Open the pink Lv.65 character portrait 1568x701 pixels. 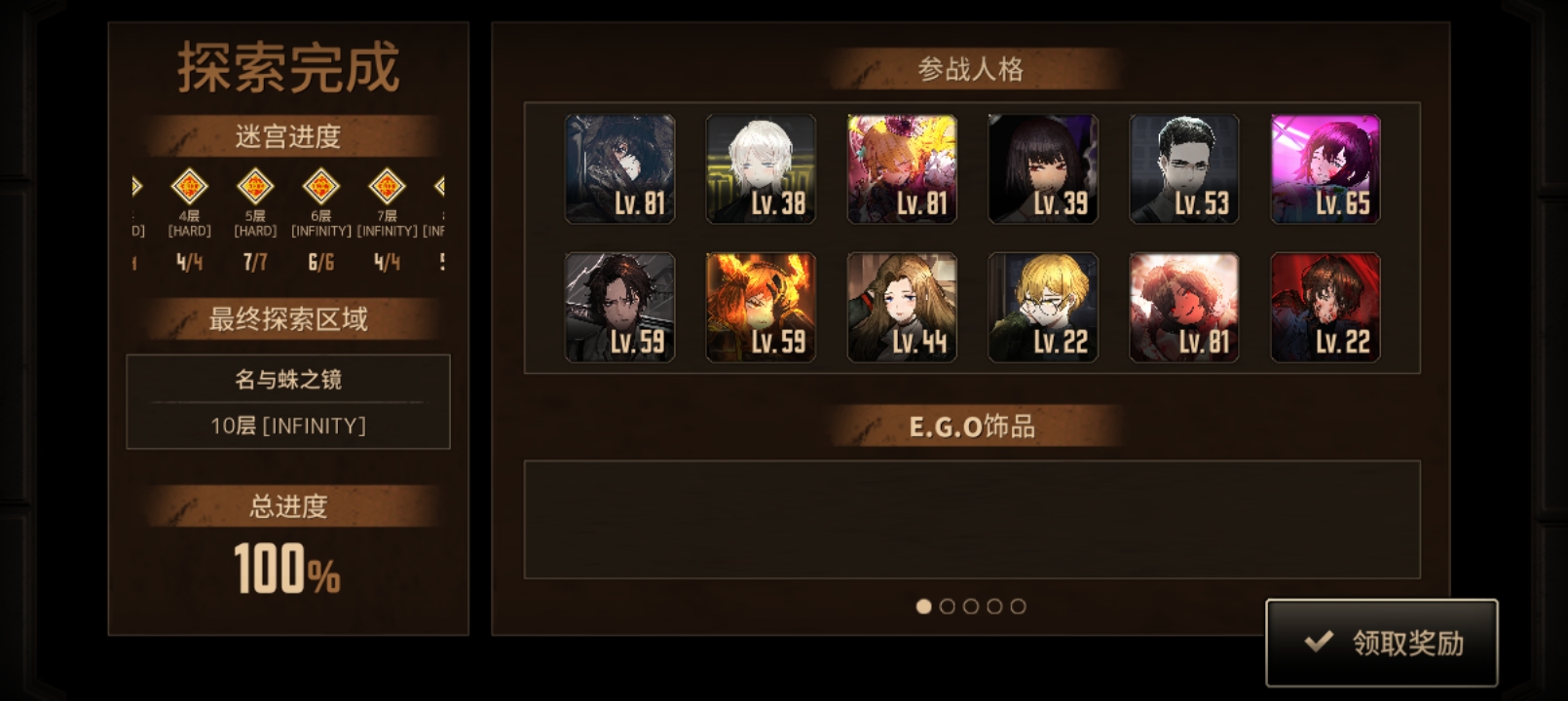point(1325,169)
